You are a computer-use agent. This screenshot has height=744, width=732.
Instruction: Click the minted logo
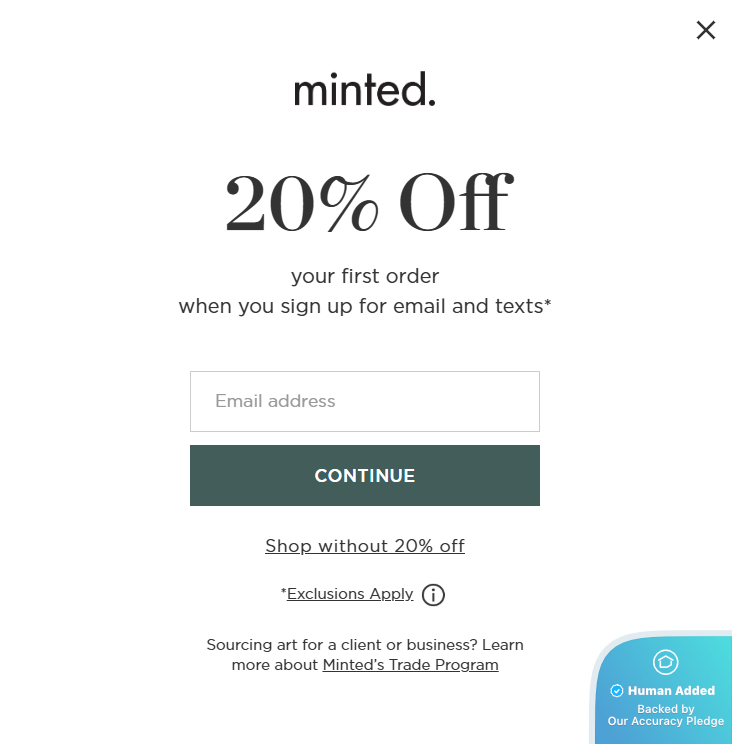(365, 90)
